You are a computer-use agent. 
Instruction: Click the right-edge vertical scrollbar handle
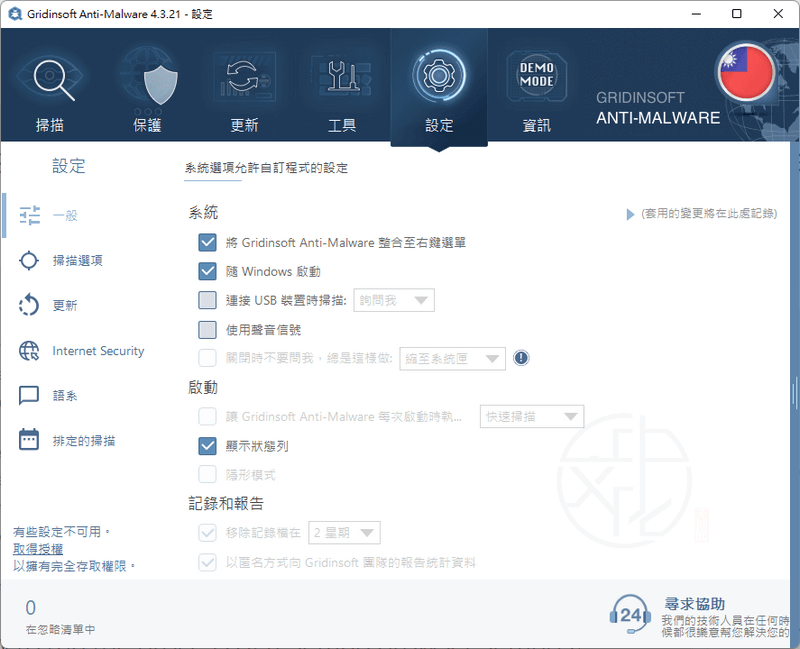click(x=794, y=393)
